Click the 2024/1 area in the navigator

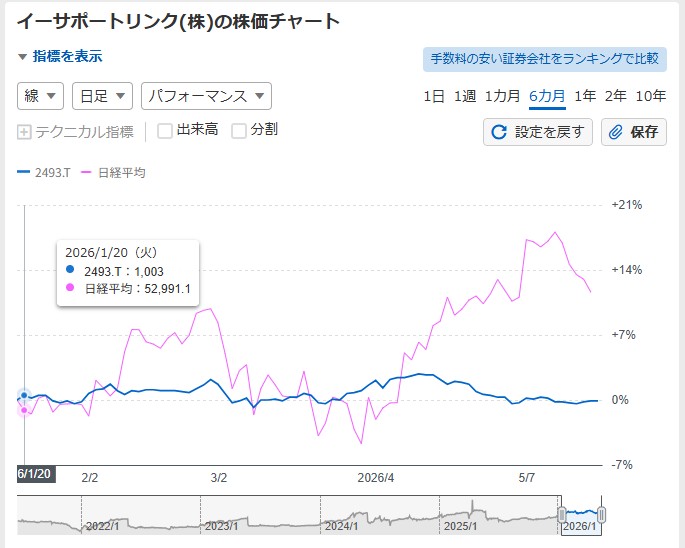point(342,526)
